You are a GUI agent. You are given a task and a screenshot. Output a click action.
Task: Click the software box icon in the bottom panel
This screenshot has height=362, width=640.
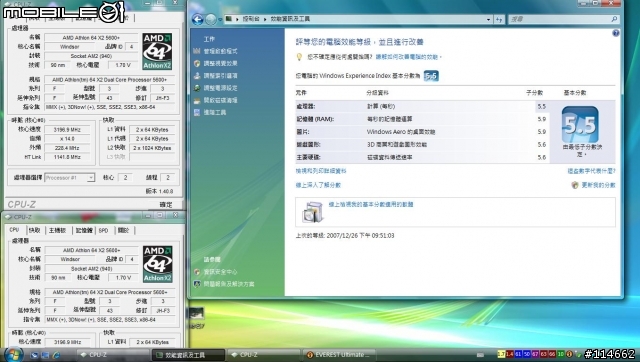click(313, 212)
